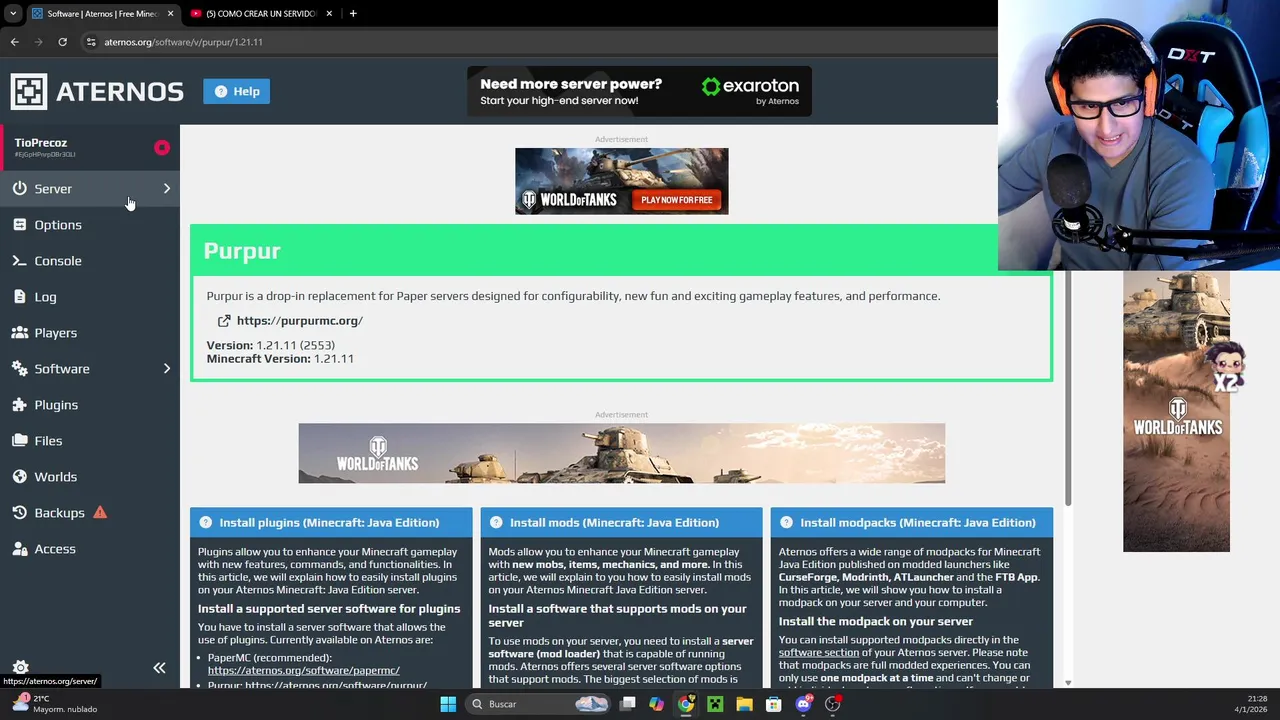The width and height of the screenshot is (1280, 720).
Task: Open Install modpacks article header
Action: coord(912,522)
